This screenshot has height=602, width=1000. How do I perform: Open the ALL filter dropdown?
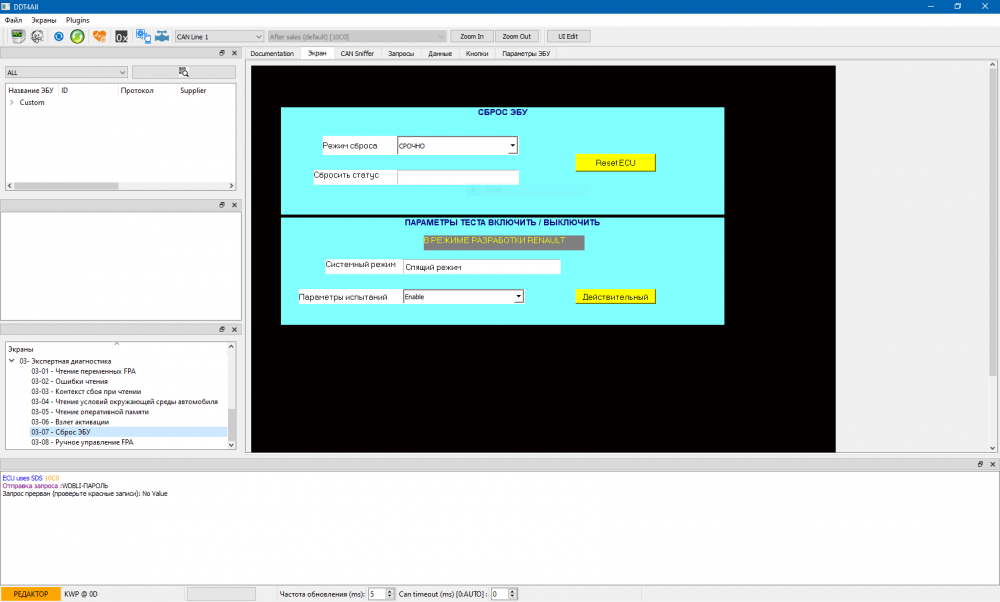(x=66, y=72)
